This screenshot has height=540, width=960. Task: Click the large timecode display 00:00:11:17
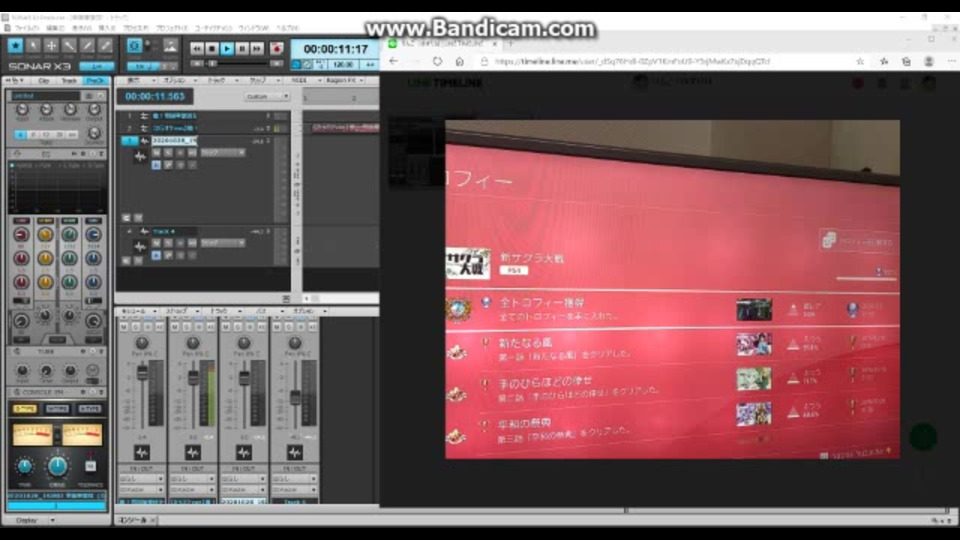coord(336,49)
